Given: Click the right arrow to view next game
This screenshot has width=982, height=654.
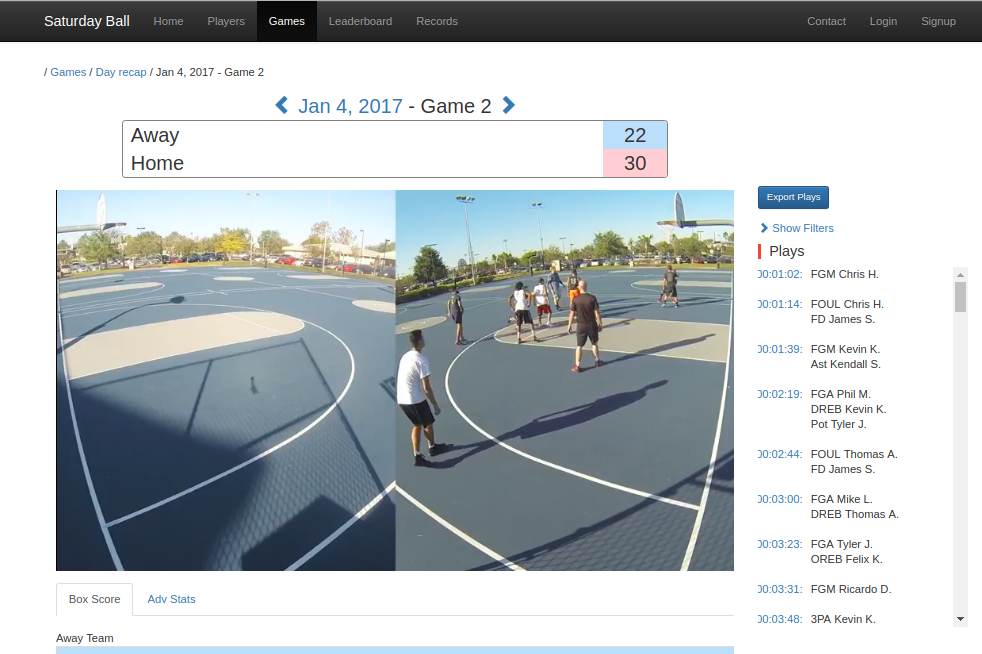Looking at the screenshot, I should pos(508,105).
